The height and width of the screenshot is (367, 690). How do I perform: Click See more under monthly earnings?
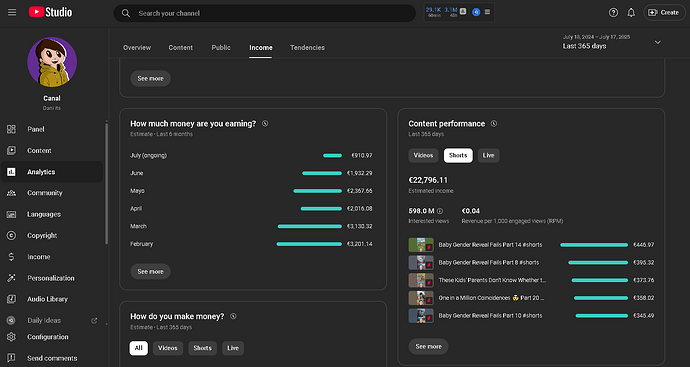150,272
